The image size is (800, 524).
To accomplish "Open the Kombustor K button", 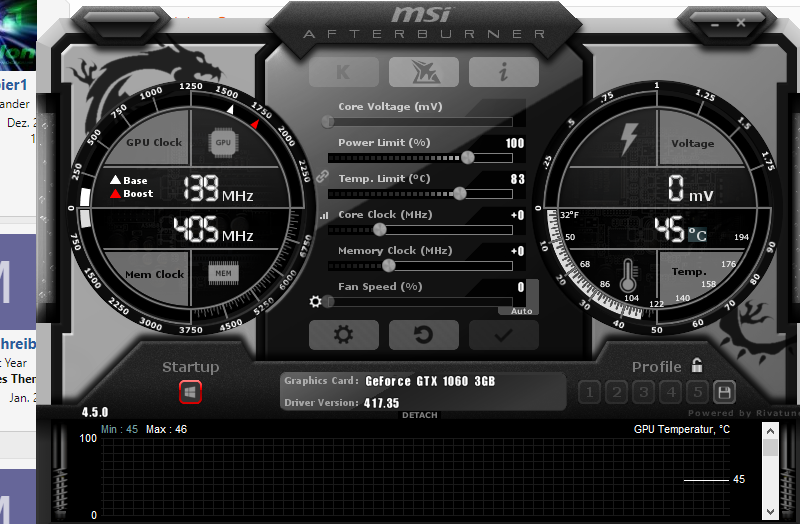I will point(344,72).
